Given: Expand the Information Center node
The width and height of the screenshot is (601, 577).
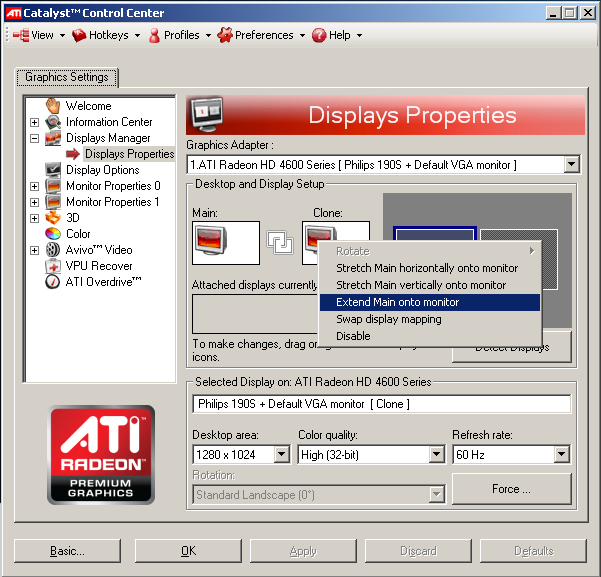Looking at the screenshot, I should point(34,122).
